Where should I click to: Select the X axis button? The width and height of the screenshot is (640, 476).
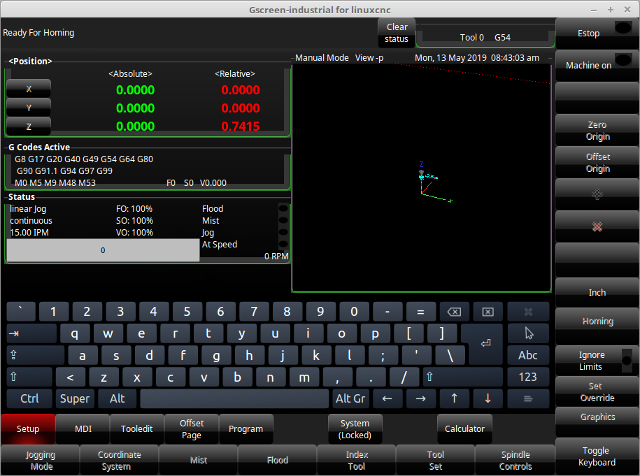click(x=28, y=88)
